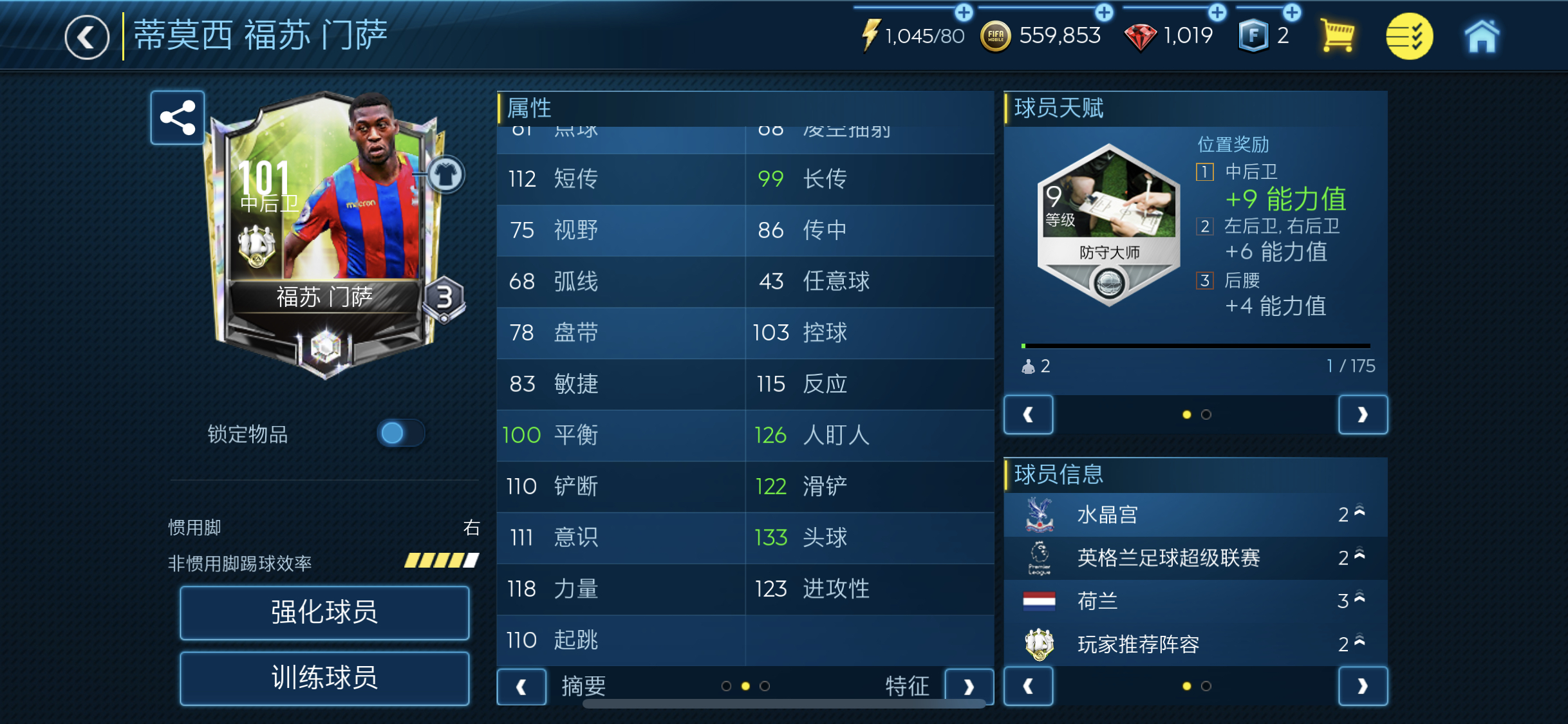Switch to the 摘要 summary tab
The image size is (1568, 724).
click(583, 687)
